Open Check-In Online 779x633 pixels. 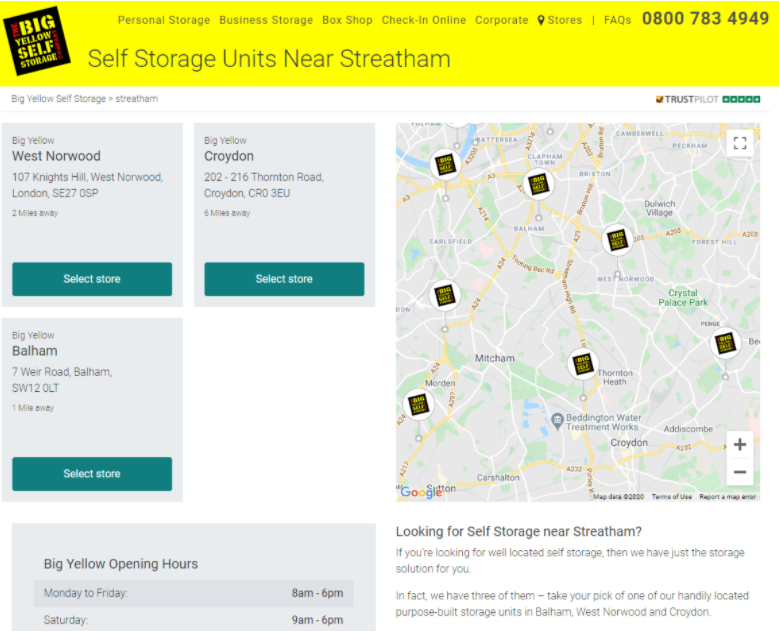pyautogui.click(x=424, y=20)
